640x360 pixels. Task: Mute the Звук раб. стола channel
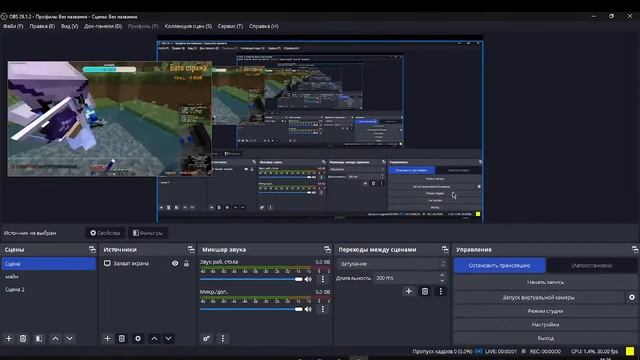(308, 279)
